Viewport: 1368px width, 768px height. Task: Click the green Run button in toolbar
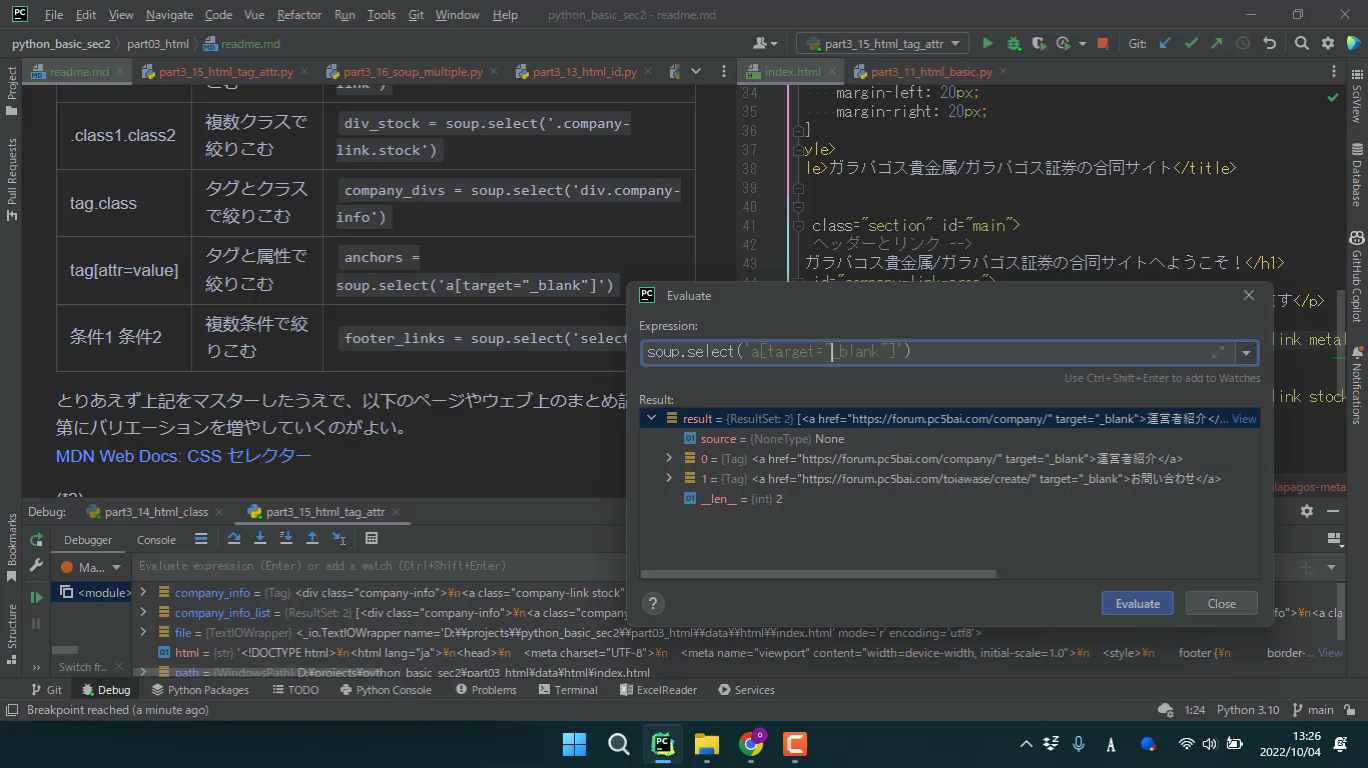pos(987,44)
